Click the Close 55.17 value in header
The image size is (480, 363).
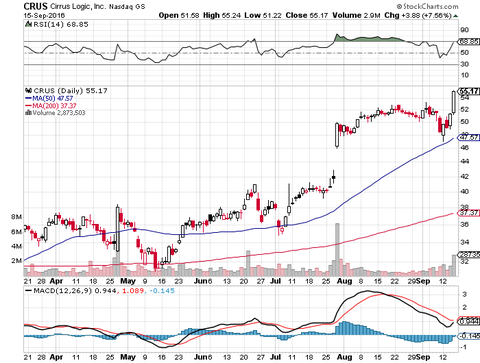pos(307,15)
